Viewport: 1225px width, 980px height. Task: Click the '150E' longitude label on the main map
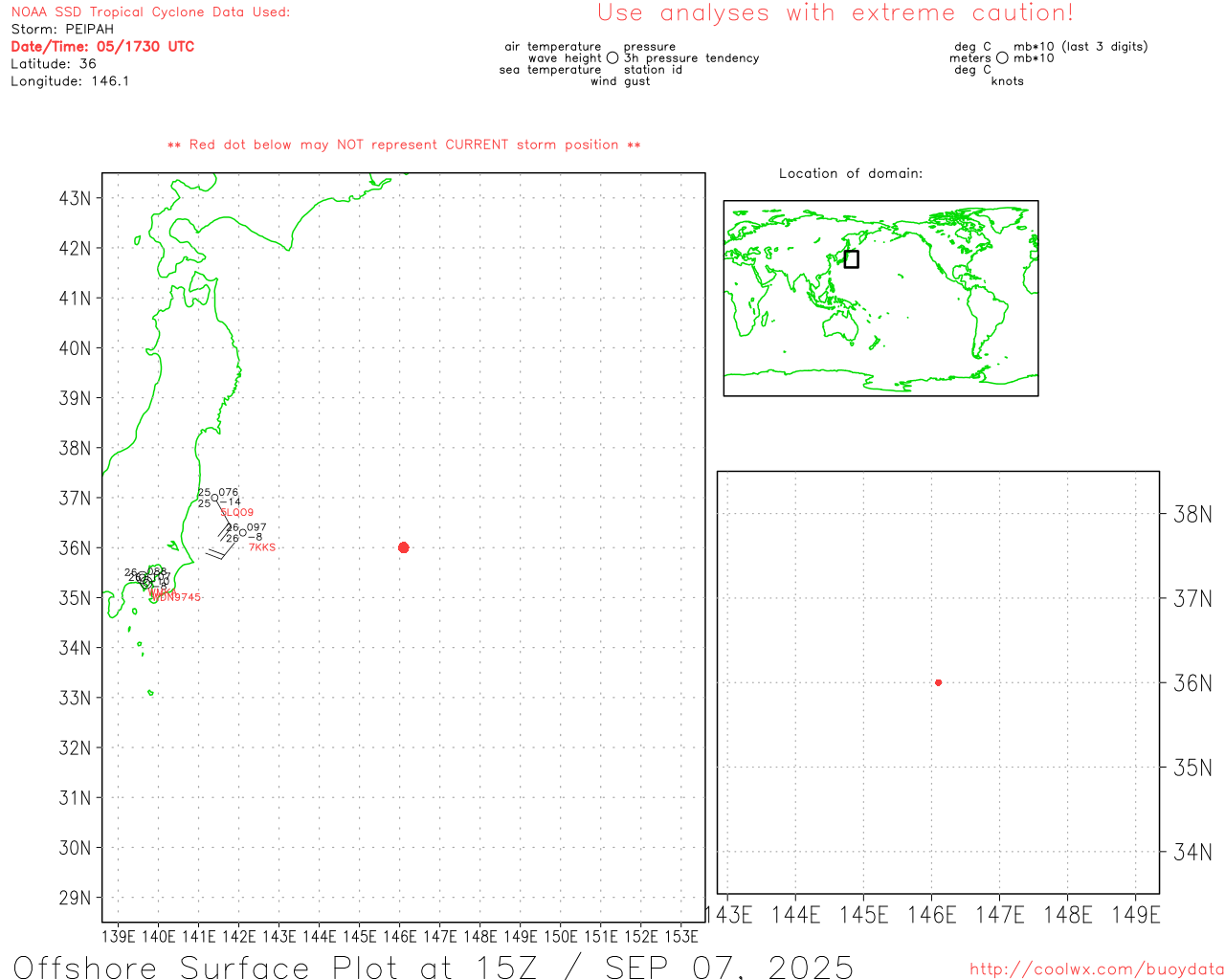(x=561, y=936)
